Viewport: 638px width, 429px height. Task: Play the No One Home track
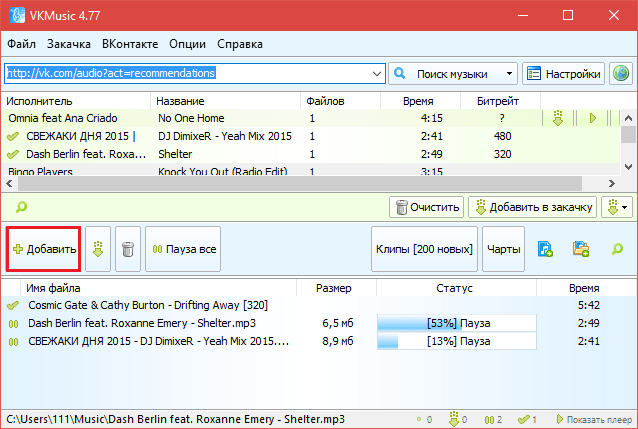pyautogui.click(x=593, y=118)
